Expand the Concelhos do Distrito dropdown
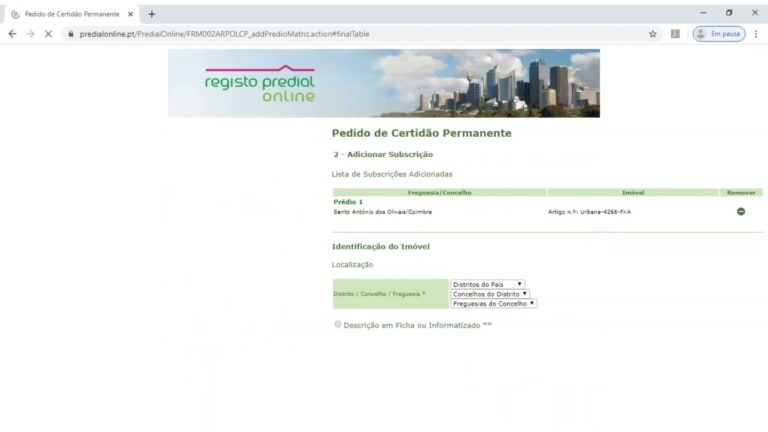 [490, 294]
